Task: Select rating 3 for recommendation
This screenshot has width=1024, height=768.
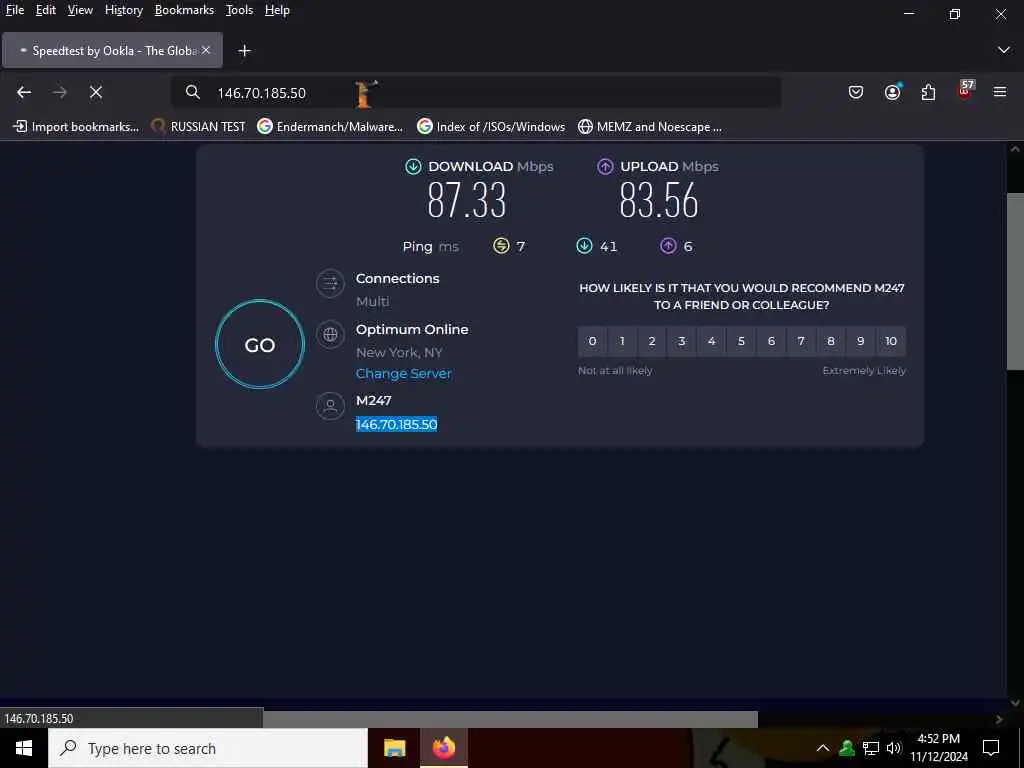Action: tap(682, 341)
